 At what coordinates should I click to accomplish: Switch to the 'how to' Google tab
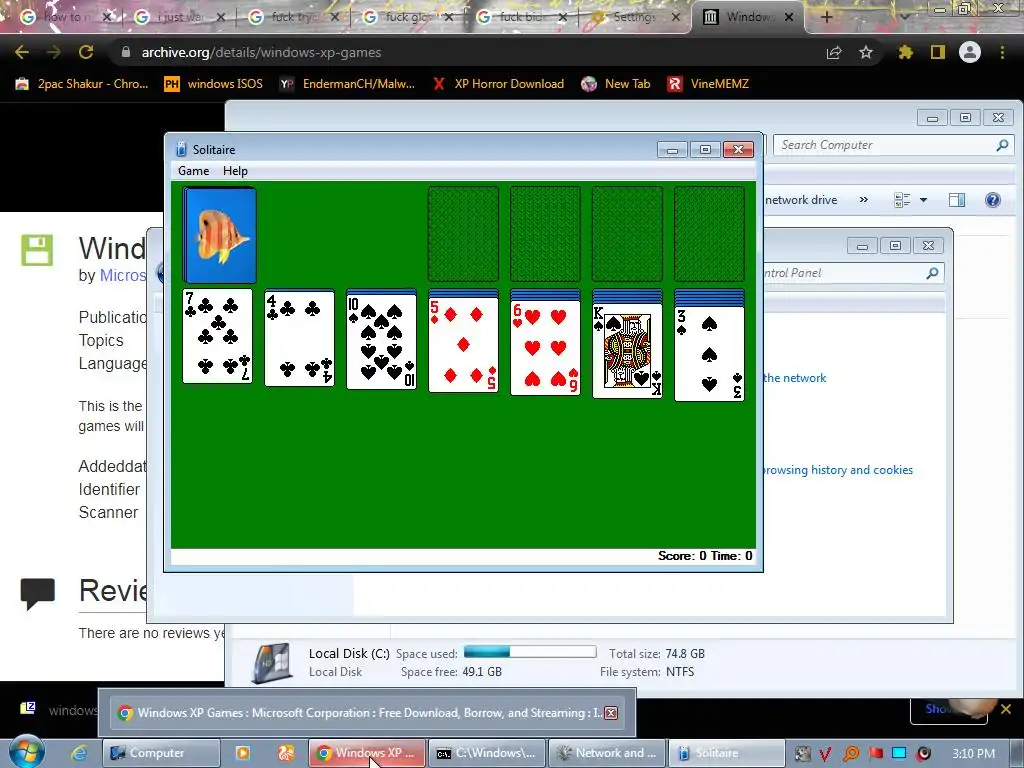point(65,17)
